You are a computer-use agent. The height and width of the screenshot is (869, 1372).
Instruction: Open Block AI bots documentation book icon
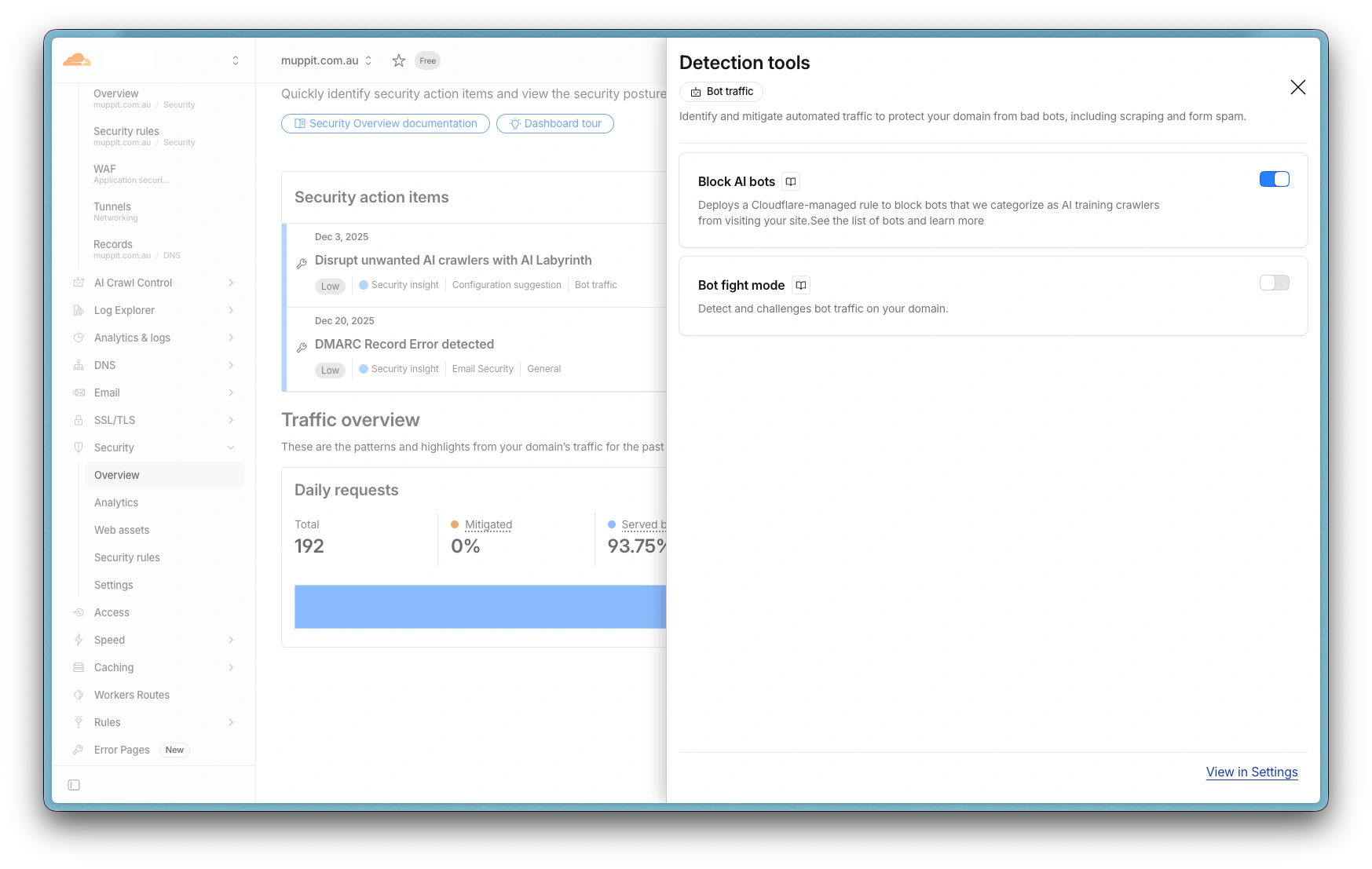791,182
